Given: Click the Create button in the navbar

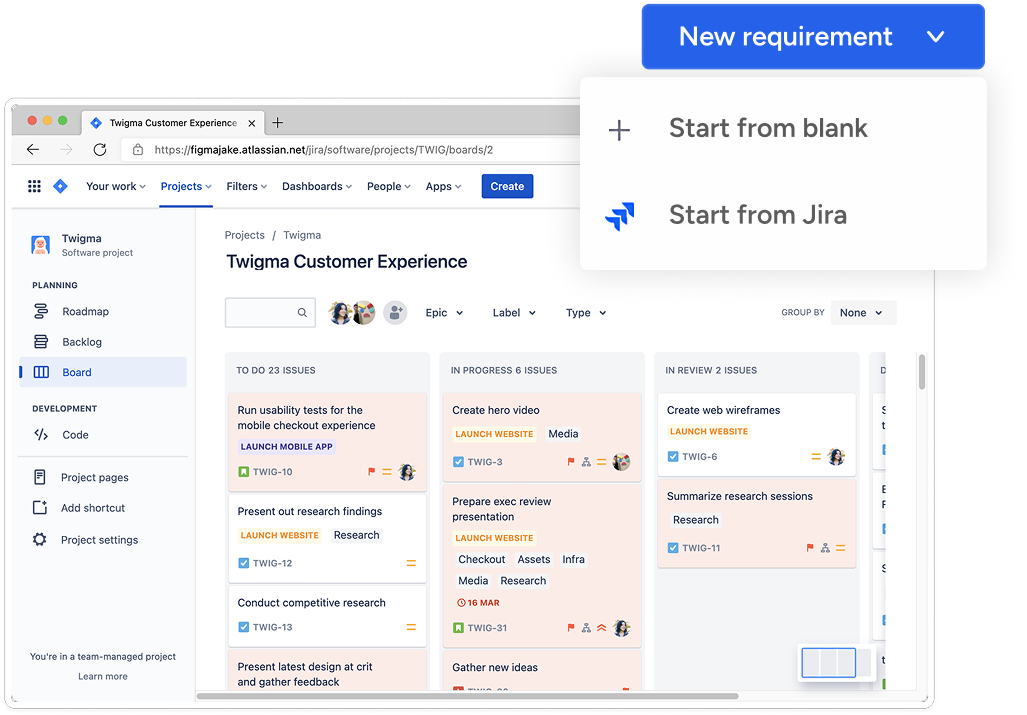Looking at the screenshot, I should 507,186.
